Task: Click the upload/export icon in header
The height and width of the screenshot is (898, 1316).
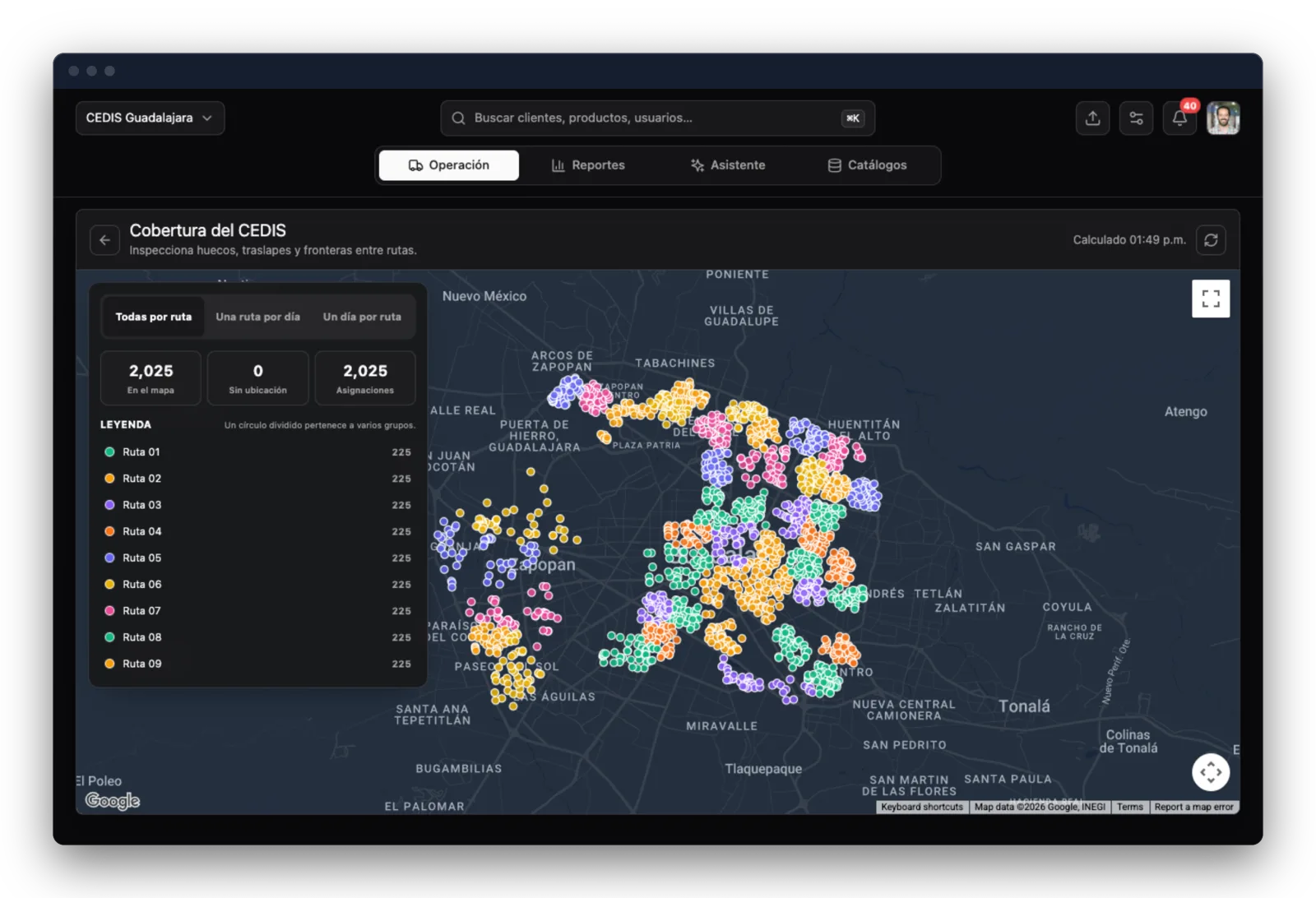Action: pyautogui.click(x=1092, y=118)
